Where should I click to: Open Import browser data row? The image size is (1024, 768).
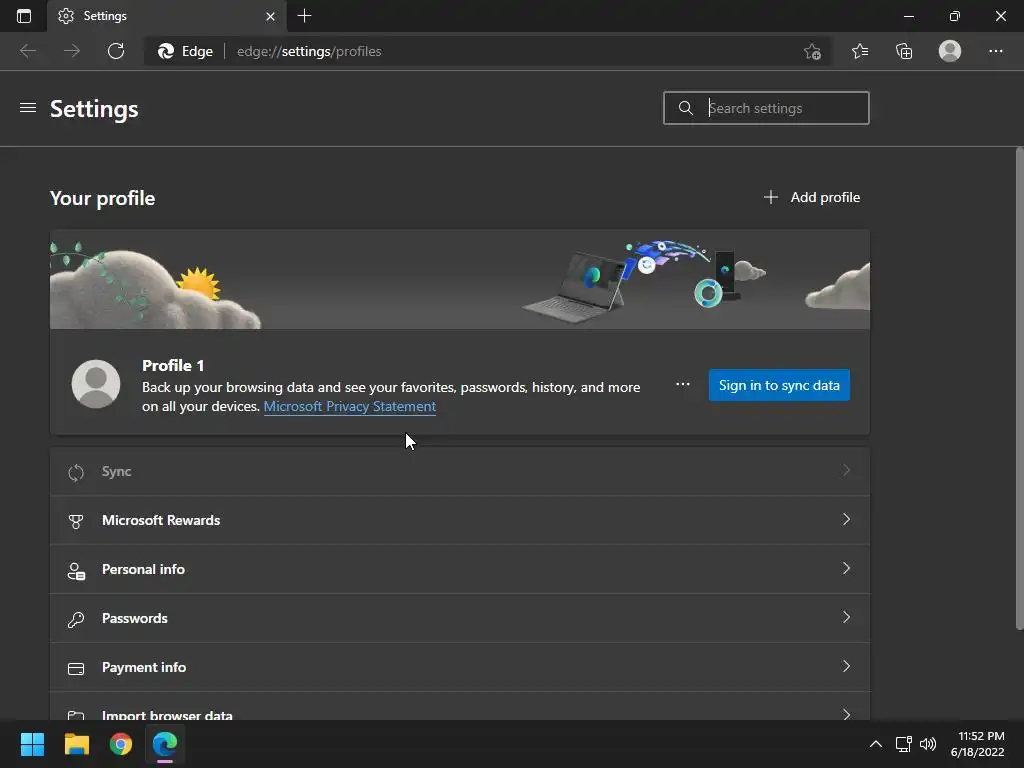[x=460, y=707]
